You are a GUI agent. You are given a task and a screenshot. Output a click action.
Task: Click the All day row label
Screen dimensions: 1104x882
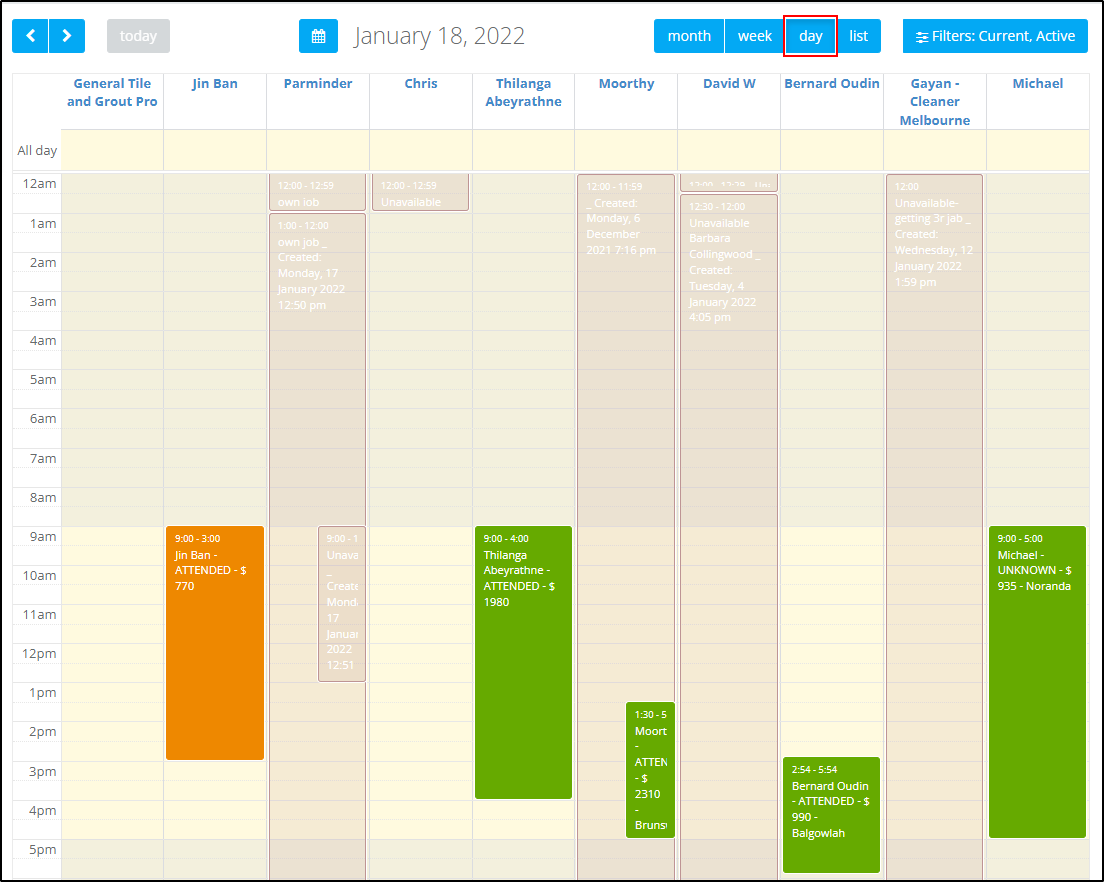(37, 151)
